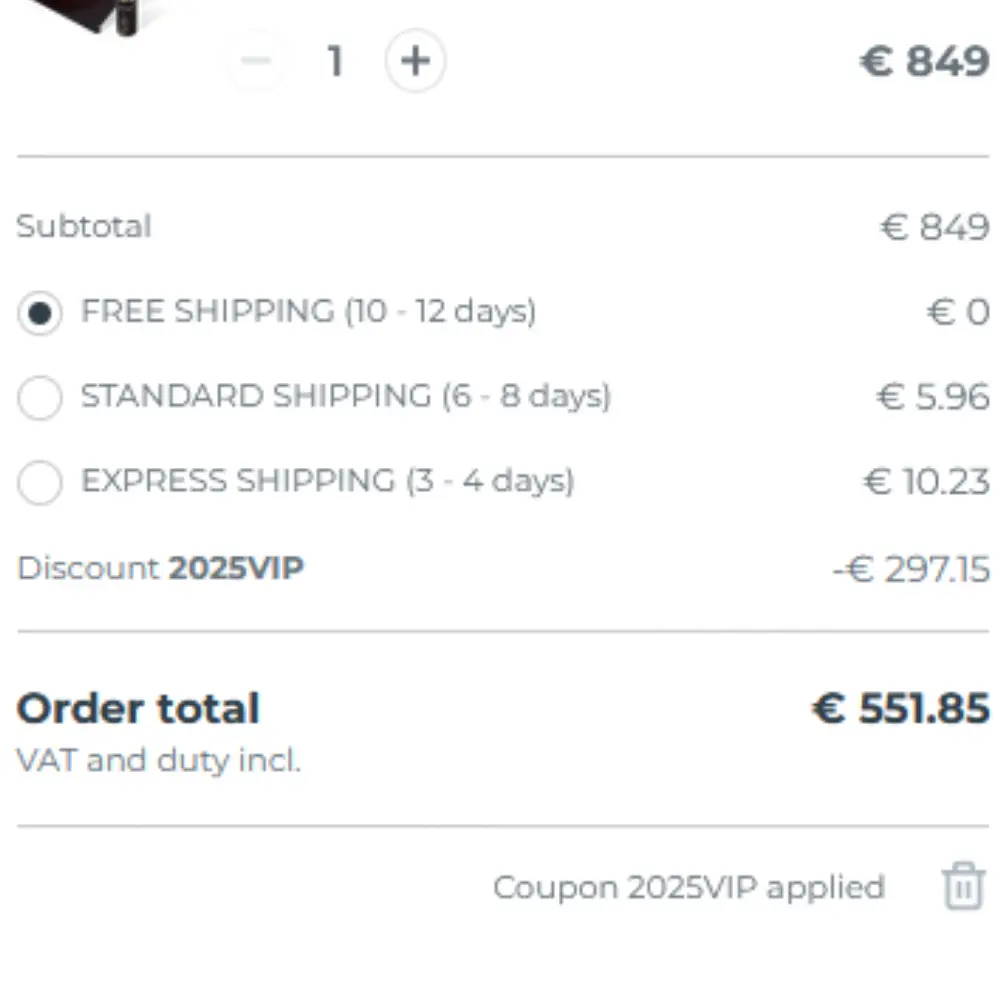1008x1008 pixels.
Task: Click the minus icon to decrease quantity
Action: pyautogui.click(x=257, y=60)
